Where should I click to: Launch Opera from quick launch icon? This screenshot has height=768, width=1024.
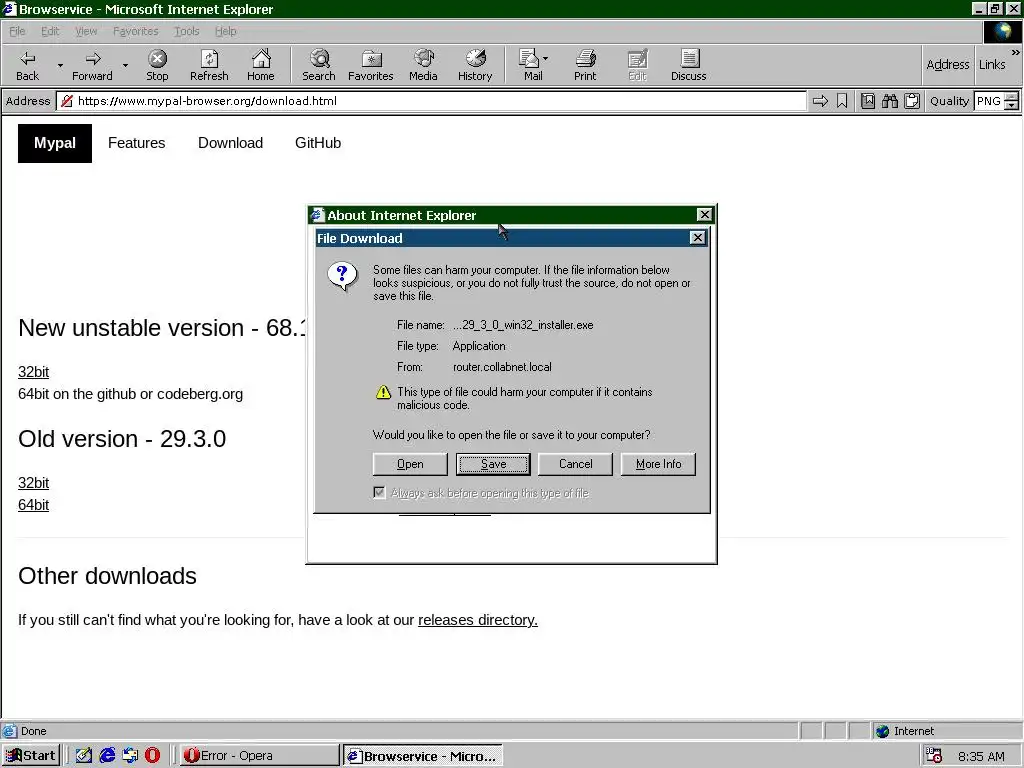pyautogui.click(x=152, y=756)
